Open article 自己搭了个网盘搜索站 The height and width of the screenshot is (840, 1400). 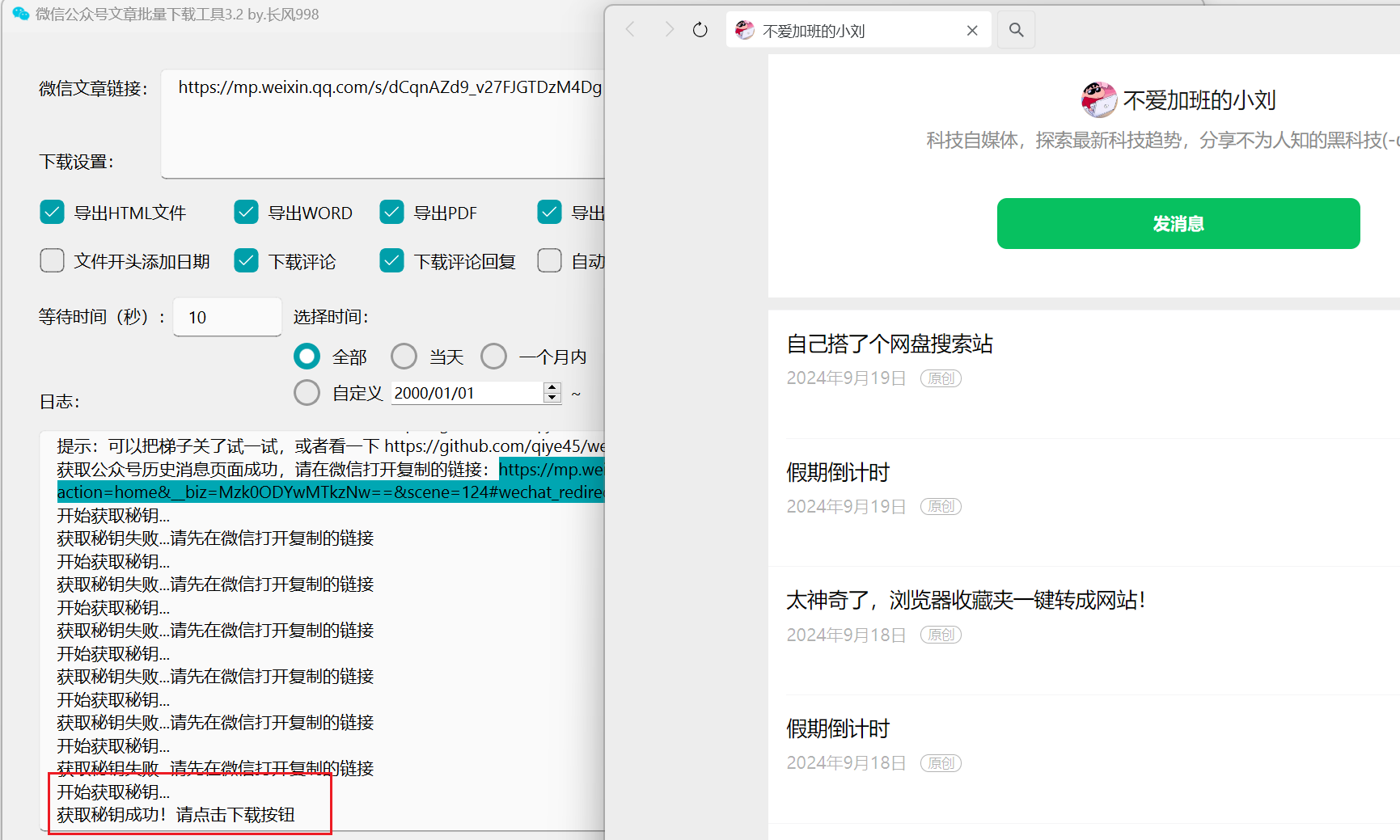(x=890, y=344)
